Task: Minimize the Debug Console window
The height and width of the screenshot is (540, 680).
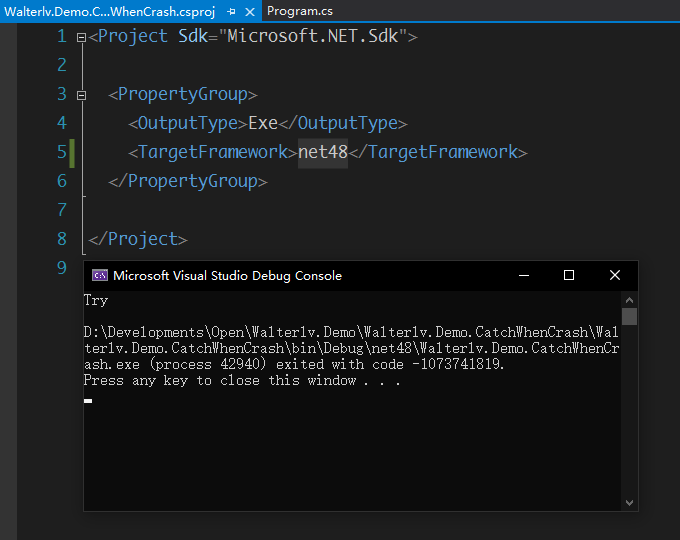Action: click(524, 275)
